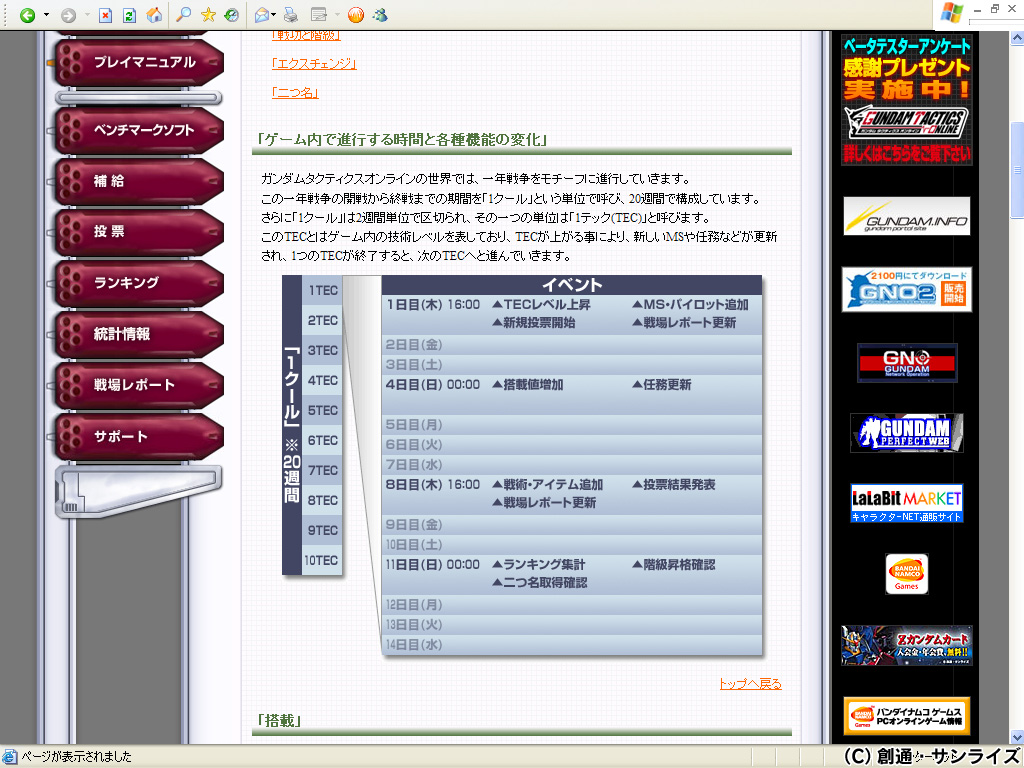Click the ▲TECレベル上昇 event text
Screen dimensions: 1024x768
pos(542,305)
